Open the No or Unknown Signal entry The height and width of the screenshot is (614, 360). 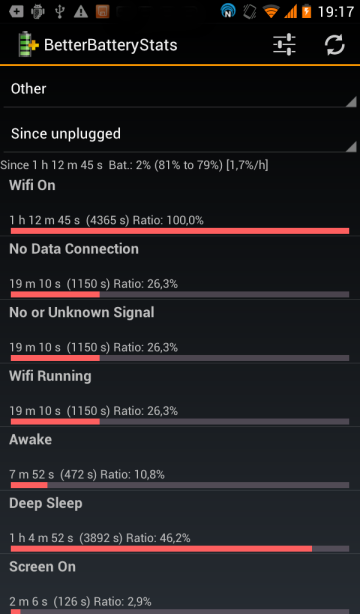pyautogui.click(x=180, y=332)
